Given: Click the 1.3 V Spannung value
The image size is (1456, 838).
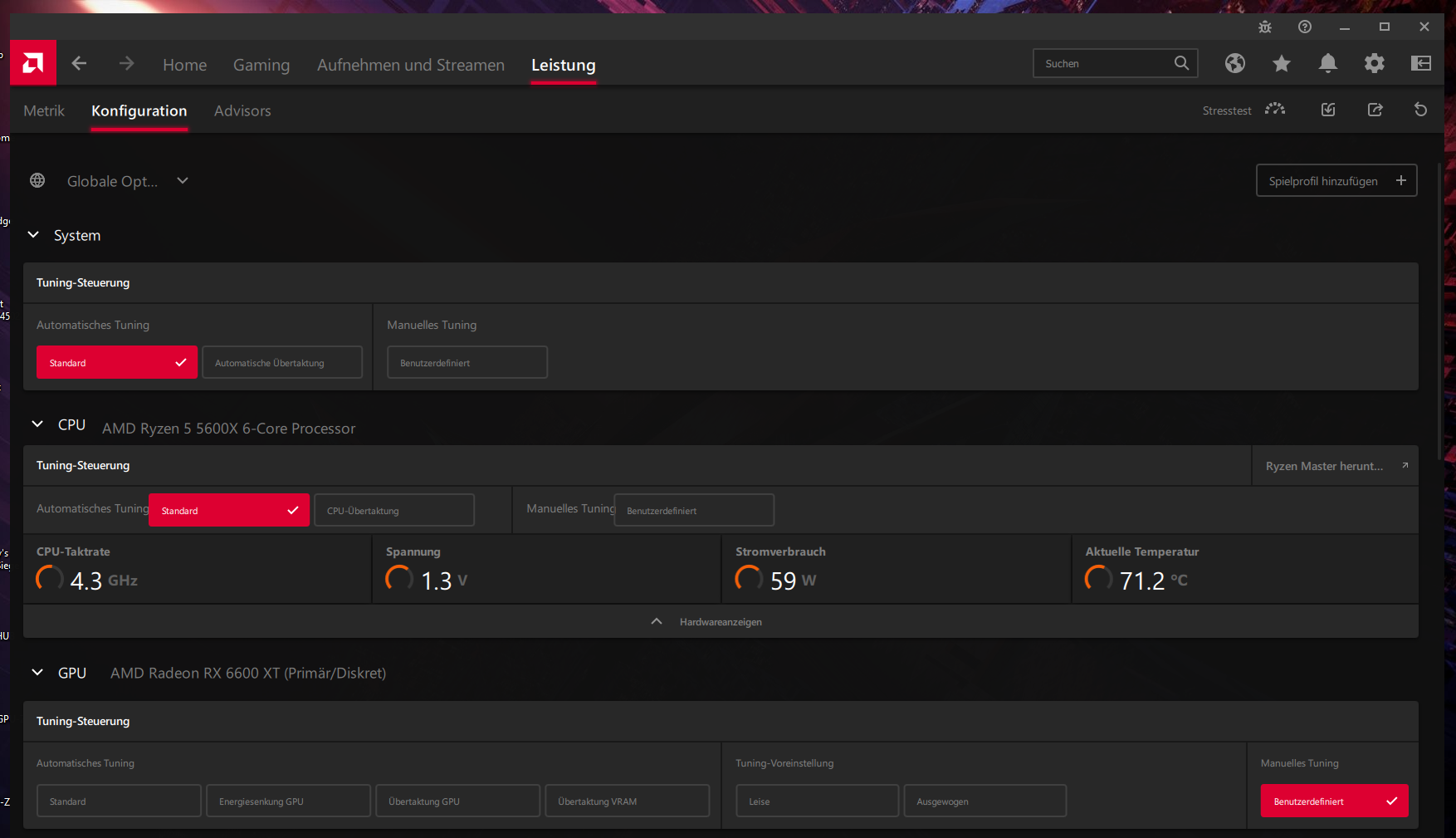Looking at the screenshot, I should coord(444,580).
